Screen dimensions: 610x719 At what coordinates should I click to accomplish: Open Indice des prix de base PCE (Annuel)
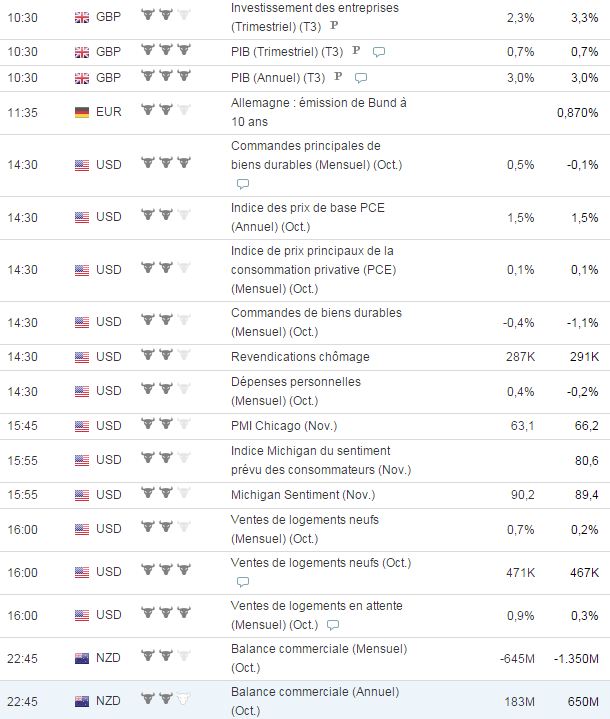[308, 217]
